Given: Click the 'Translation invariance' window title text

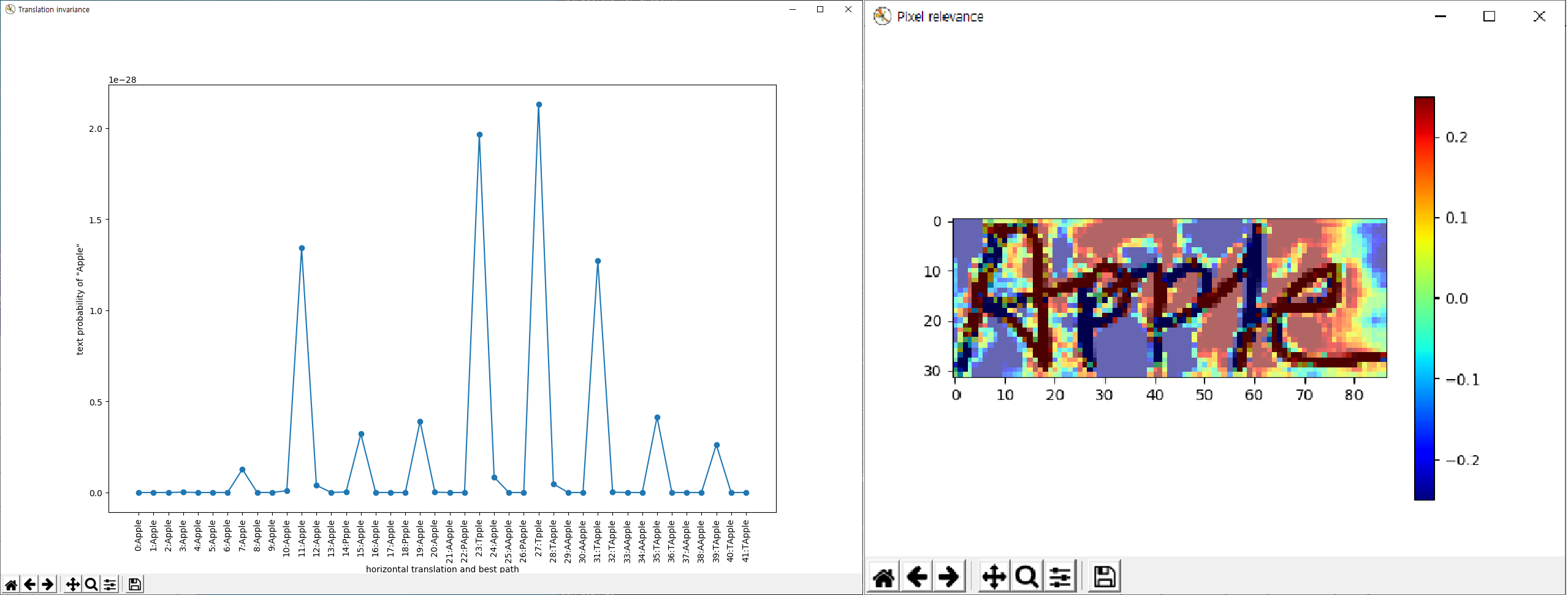Looking at the screenshot, I should coord(54,9).
